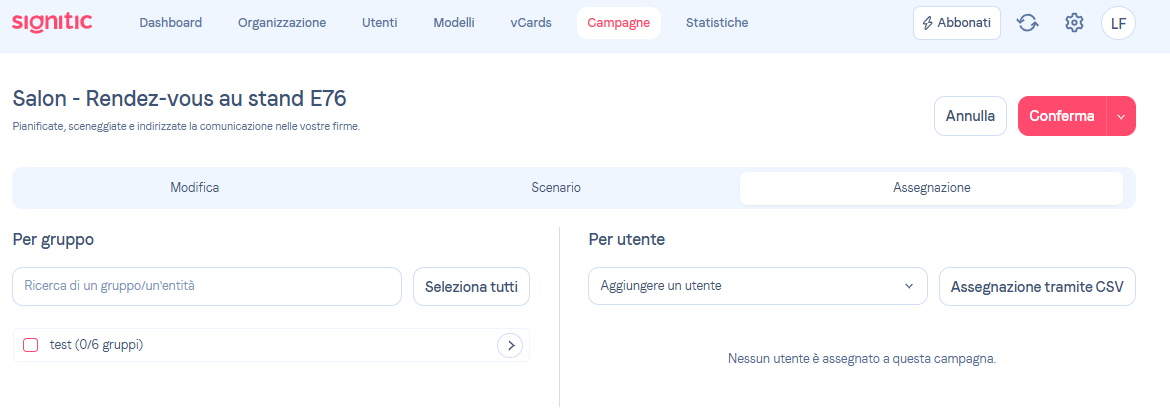Click the Abbonati lightning button
Screen dimensions: 1170x408
click(x=956, y=23)
